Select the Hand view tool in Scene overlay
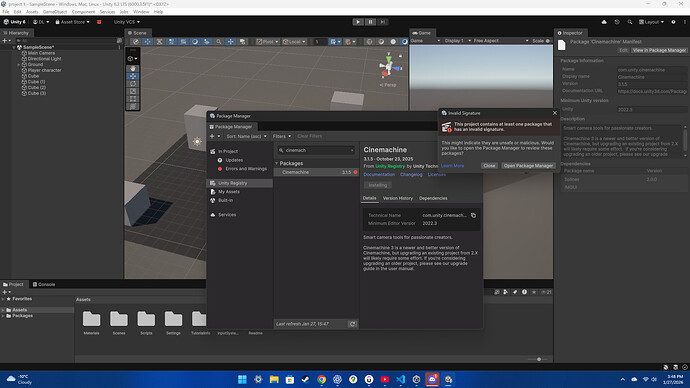Viewport: 690px width, 388px height. (133, 69)
